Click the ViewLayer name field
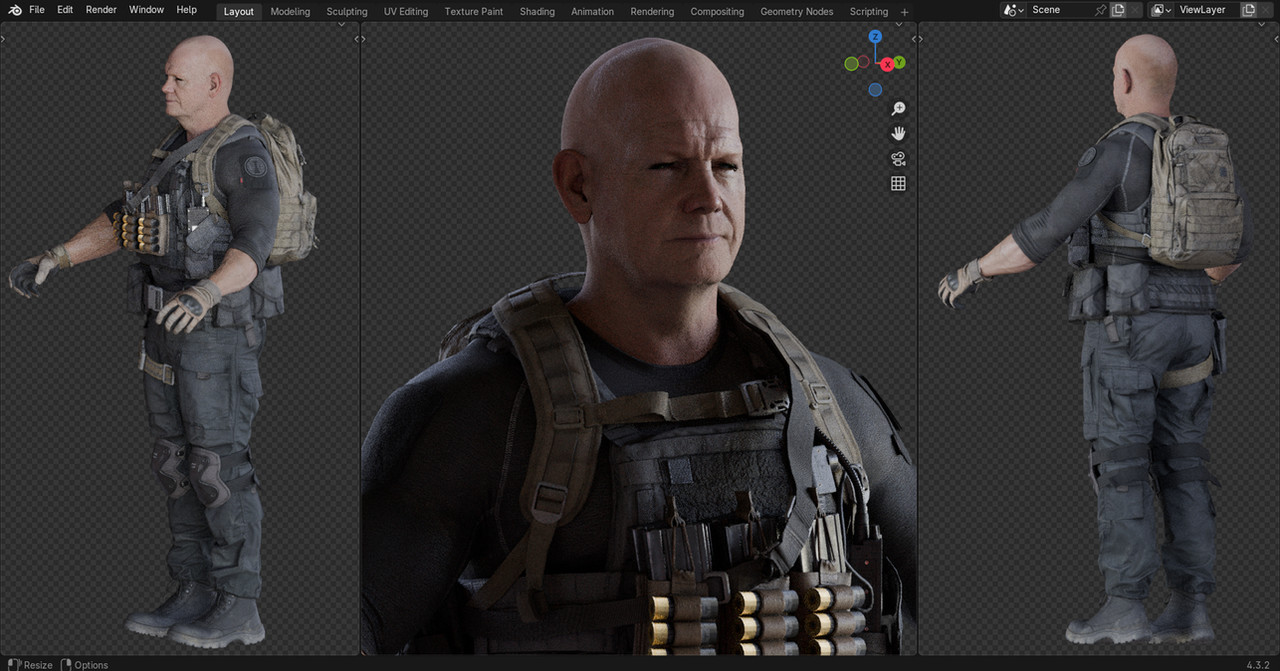 point(1207,10)
